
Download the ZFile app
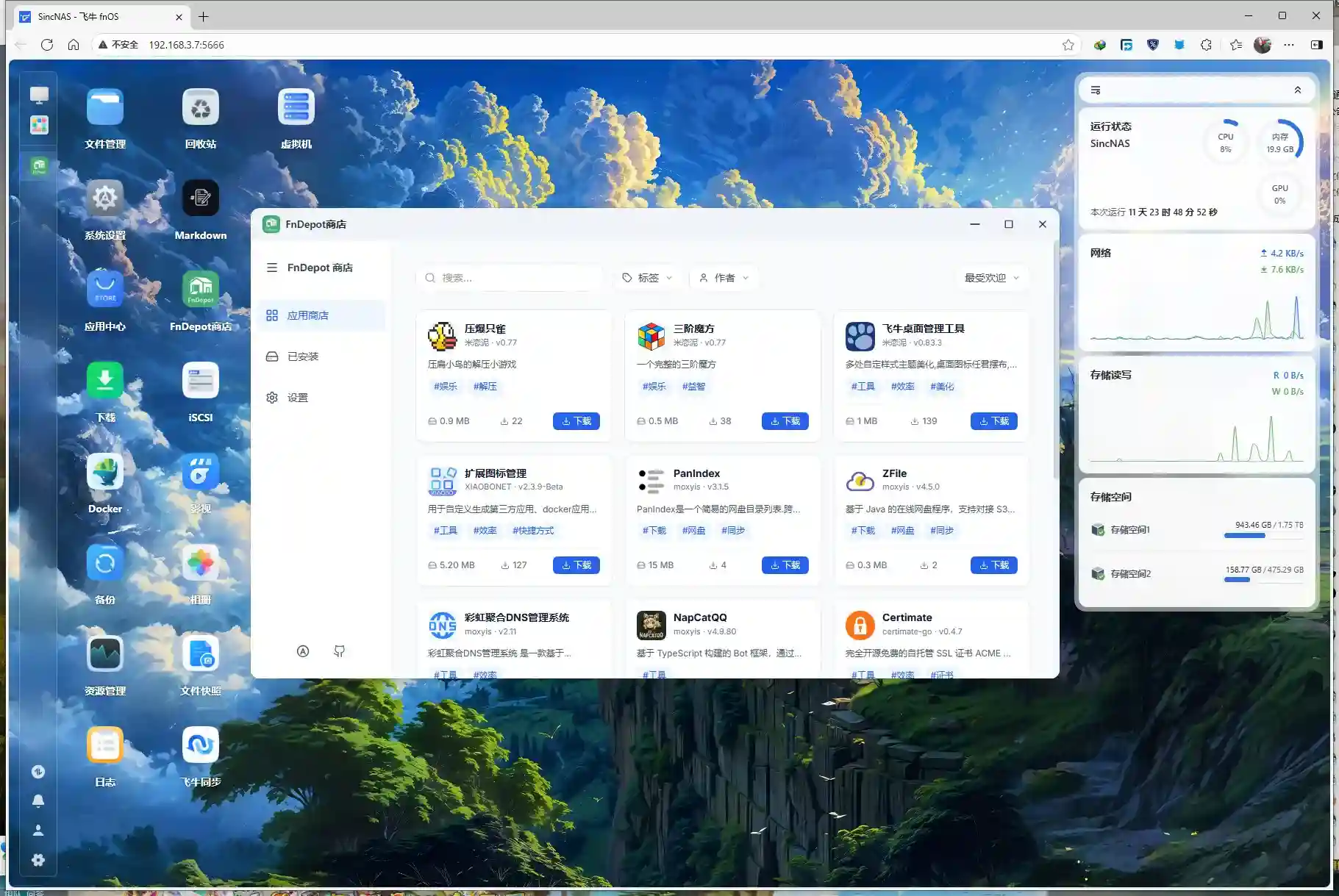coord(993,565)
